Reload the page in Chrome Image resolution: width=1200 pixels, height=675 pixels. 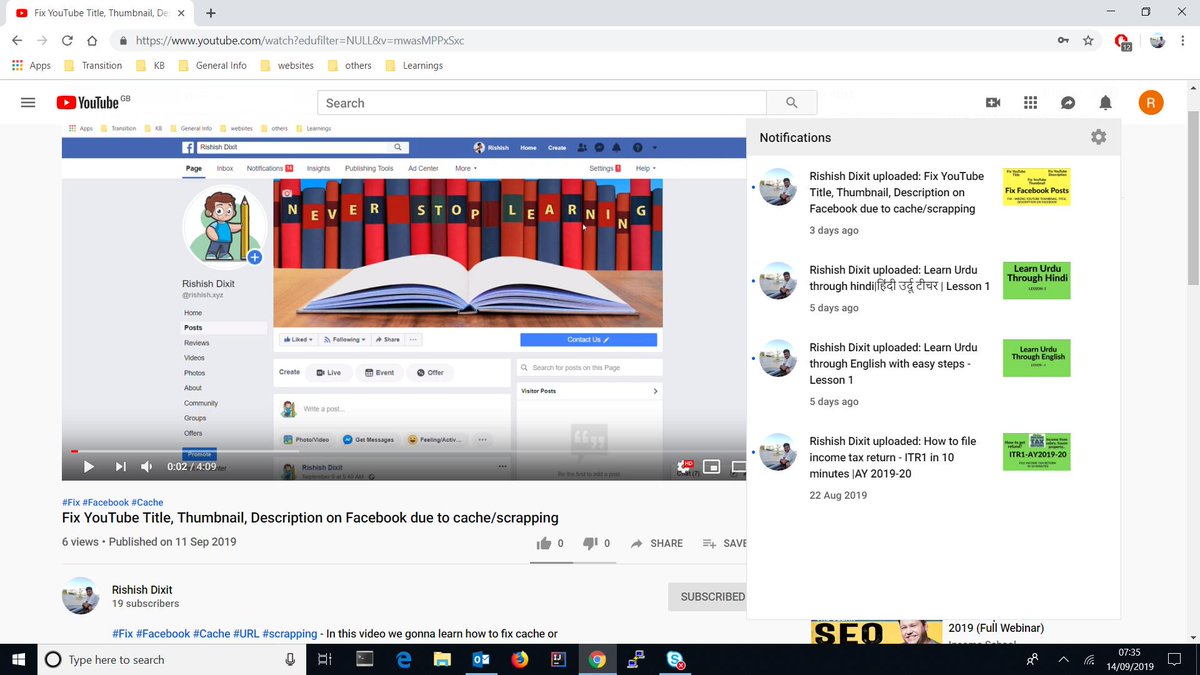coord(67,41)
